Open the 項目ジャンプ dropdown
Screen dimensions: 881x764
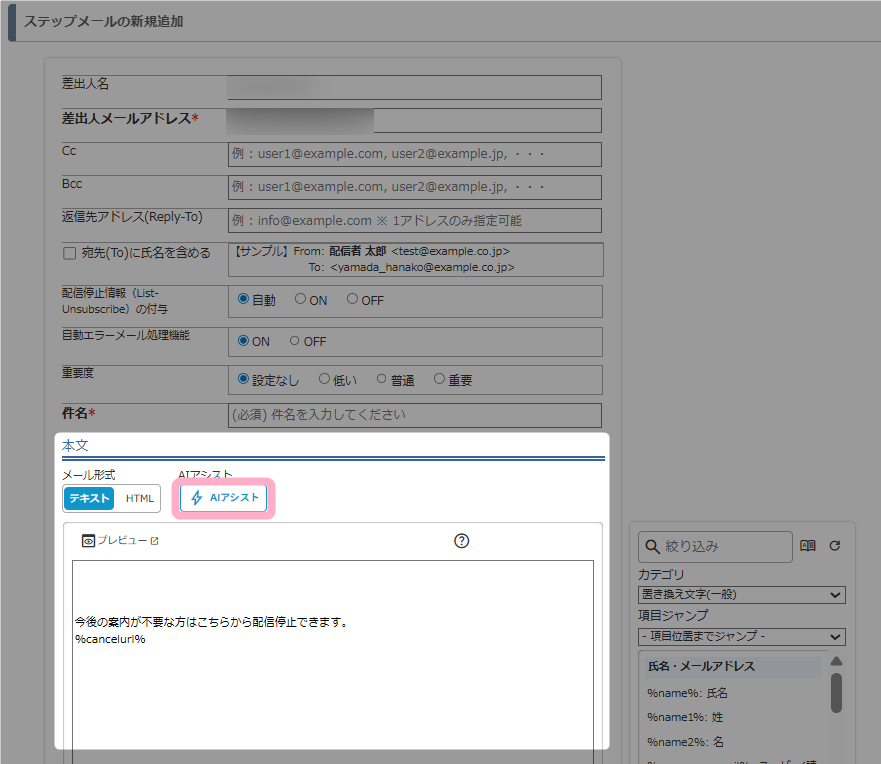[x=741, y=636]
